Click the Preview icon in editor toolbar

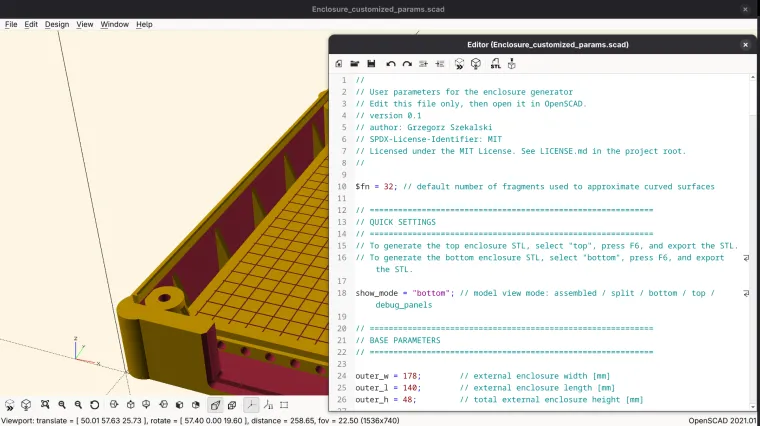click(x=459, y=64)
